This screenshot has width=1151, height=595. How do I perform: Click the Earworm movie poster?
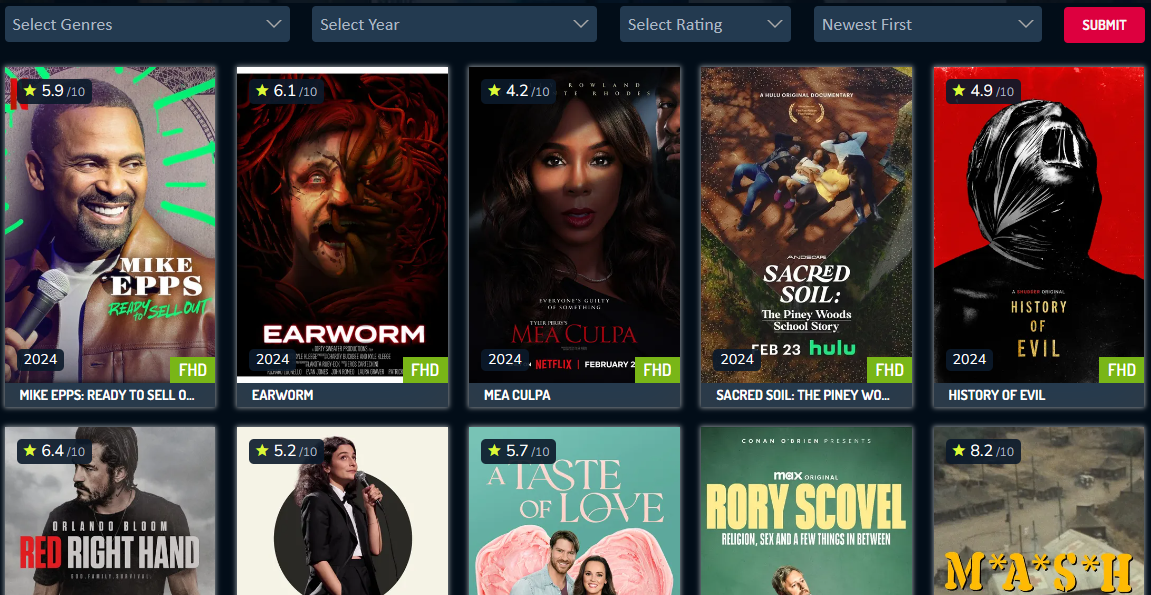[342, 225]
